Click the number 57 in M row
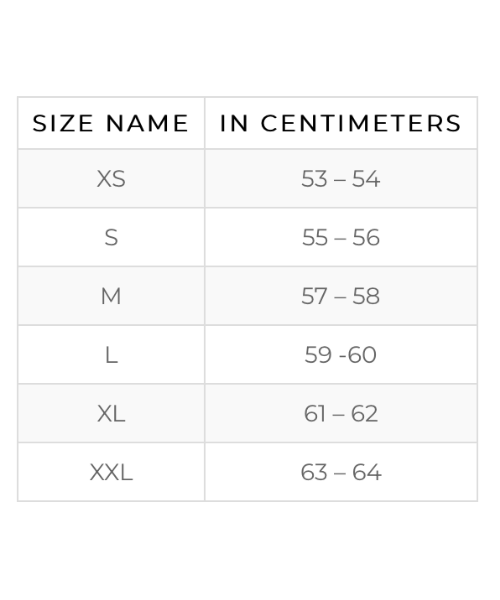The height and width of the screenshot is (600, 500). (314, 296)
